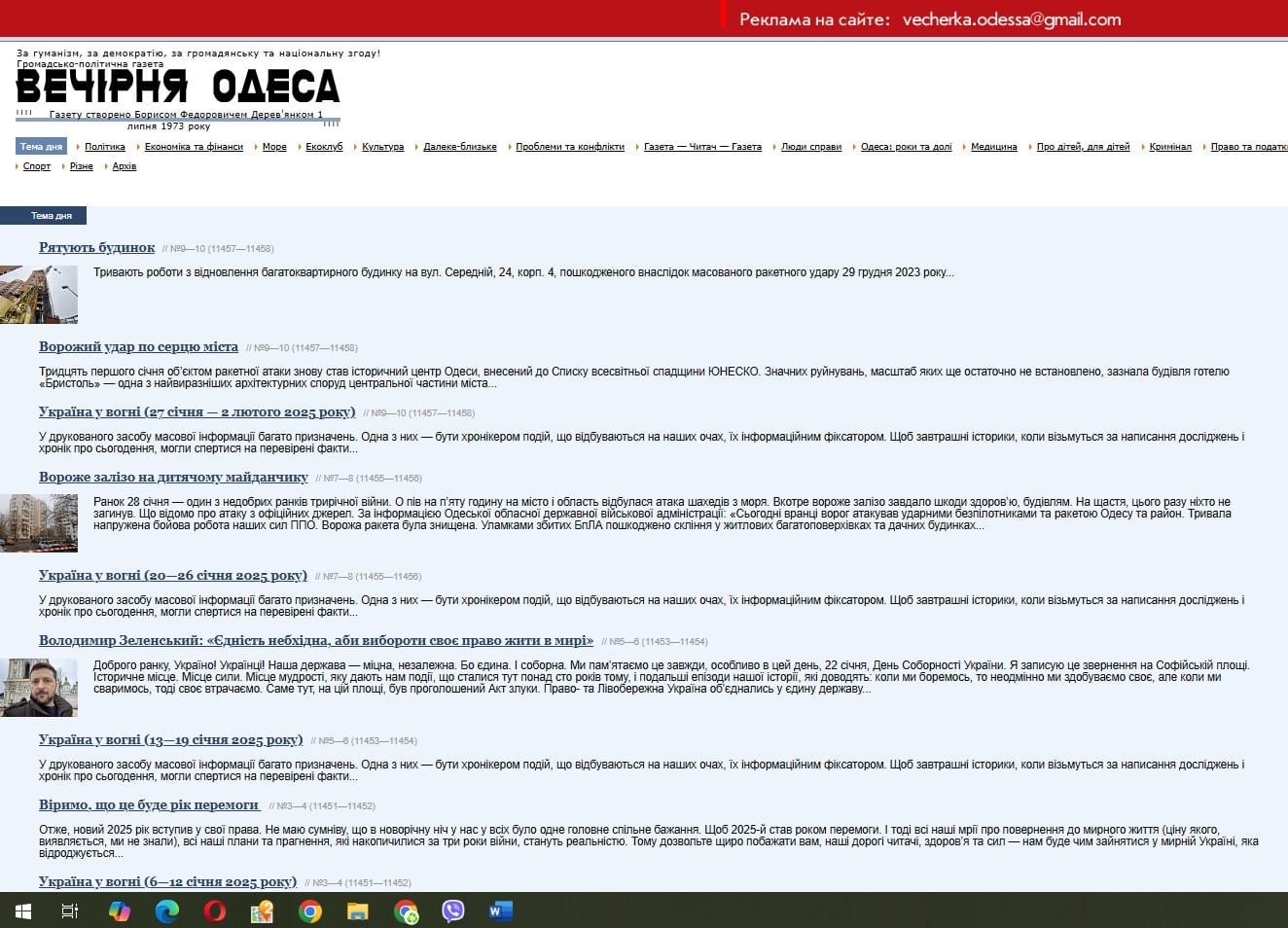Click the damaged building thumbnail of Рятують будинок
This screenshot has width=1288, height=928.
click(x=39, y=295)
